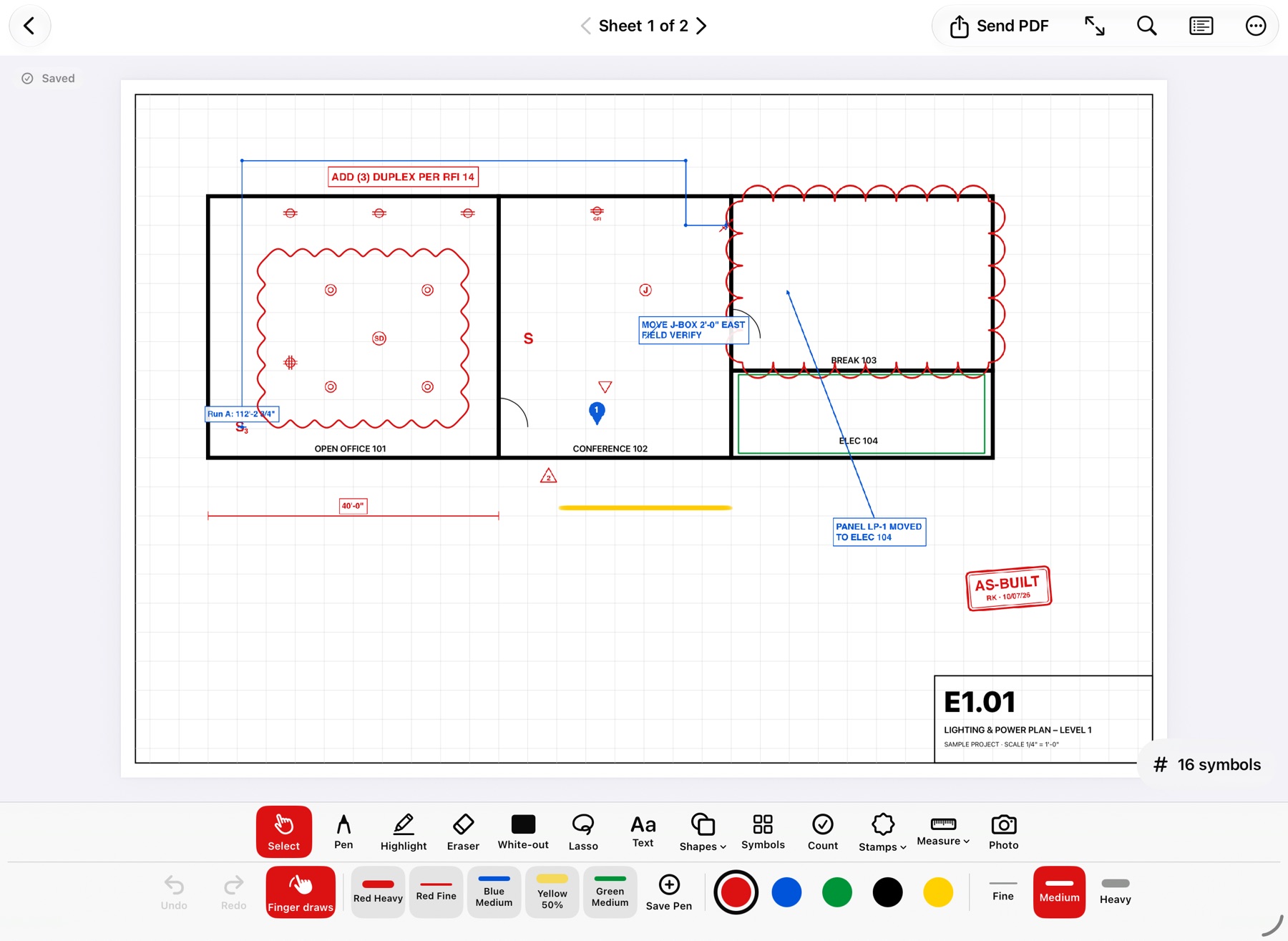Screen dimensions: 1288x941
Task: Tap Save Pen plus icon
Action: [x=669, y=892]
